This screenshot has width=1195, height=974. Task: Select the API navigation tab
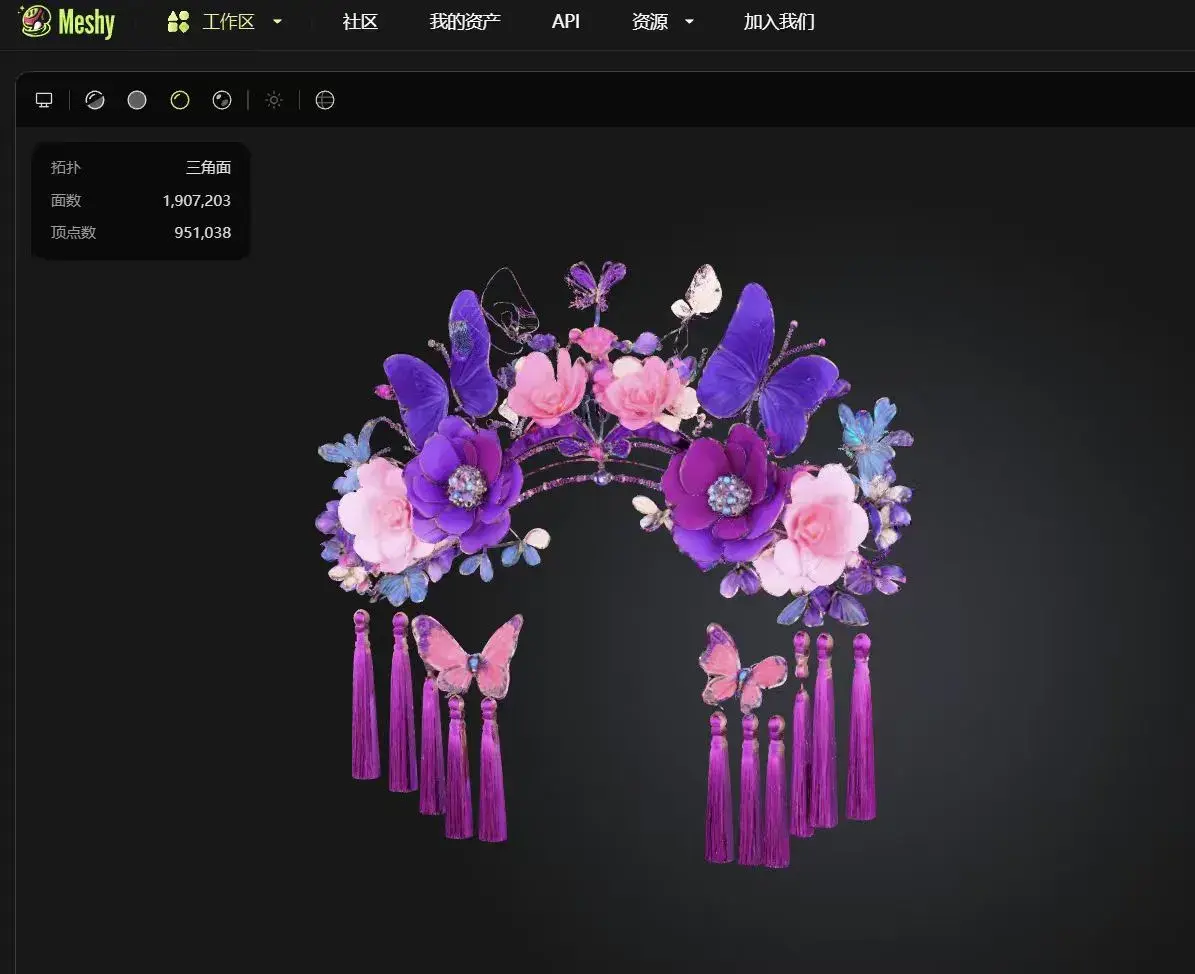[566, 21]
